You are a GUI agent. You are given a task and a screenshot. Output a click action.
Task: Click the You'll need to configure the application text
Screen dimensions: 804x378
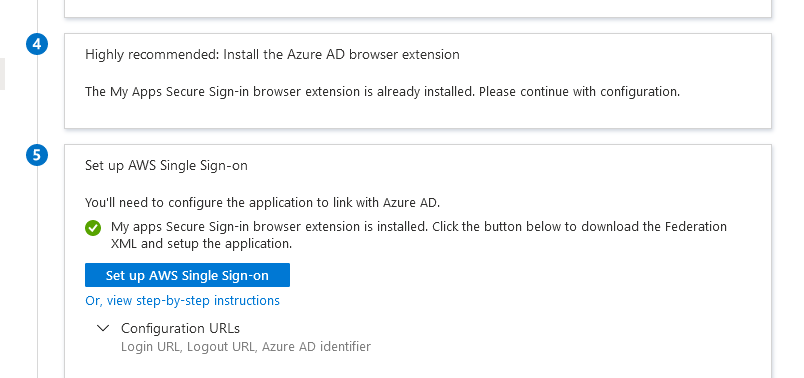[263, 202]
